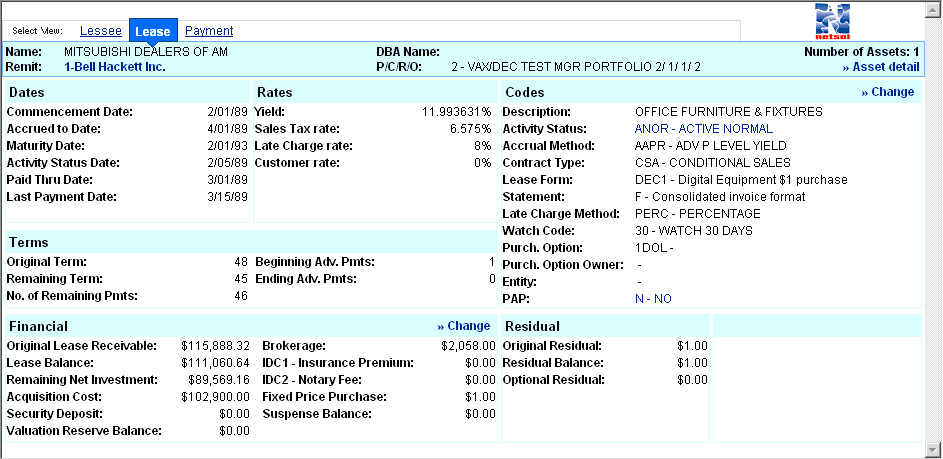Click the Lease Balance value $111,060.64
Screen dimensions: 943x459
(215, 363)
